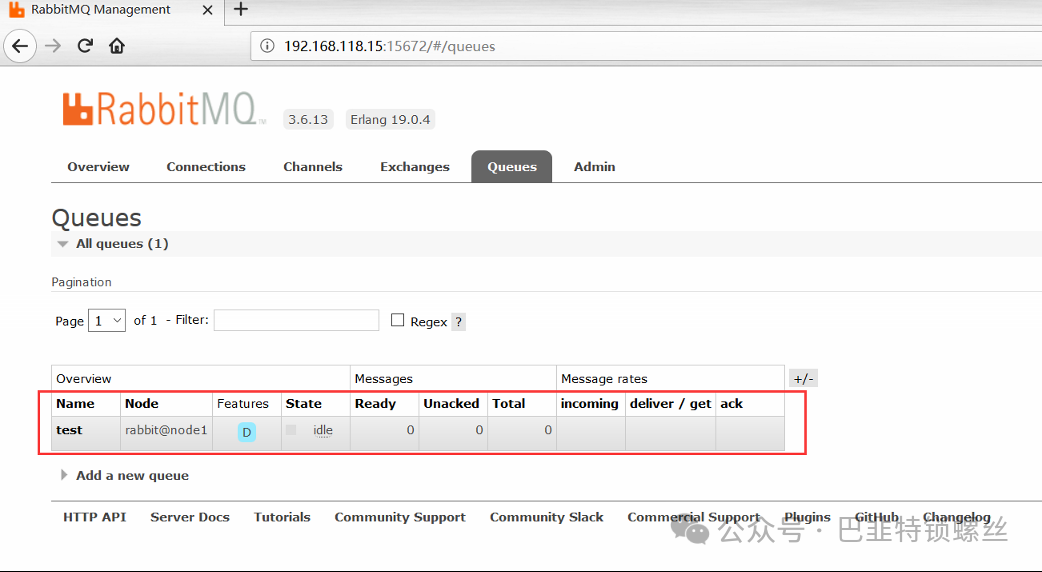Open a new browser tab with plus icon

241,9
